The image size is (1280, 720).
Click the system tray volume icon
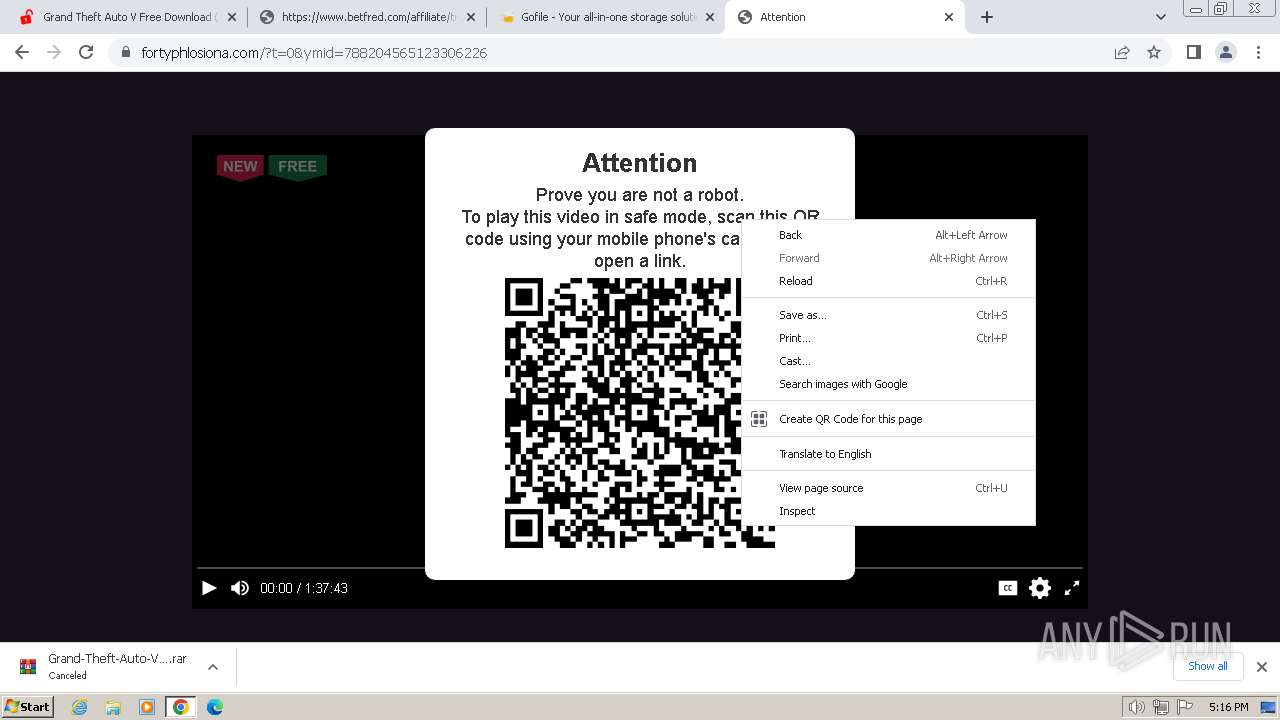tap(1136, 707)
